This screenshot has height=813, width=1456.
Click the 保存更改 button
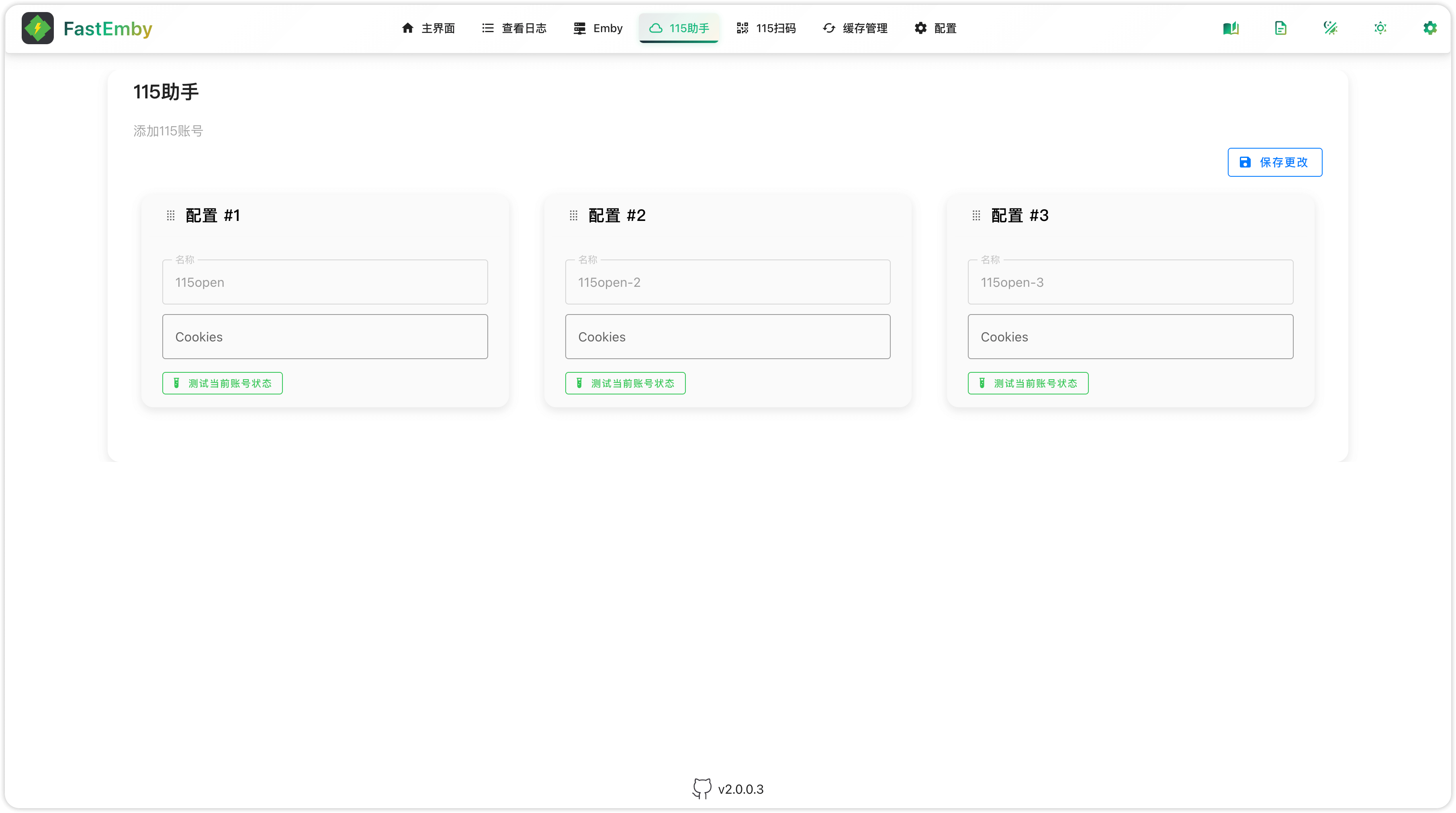pyautogui.click(x=1274, y=162)
